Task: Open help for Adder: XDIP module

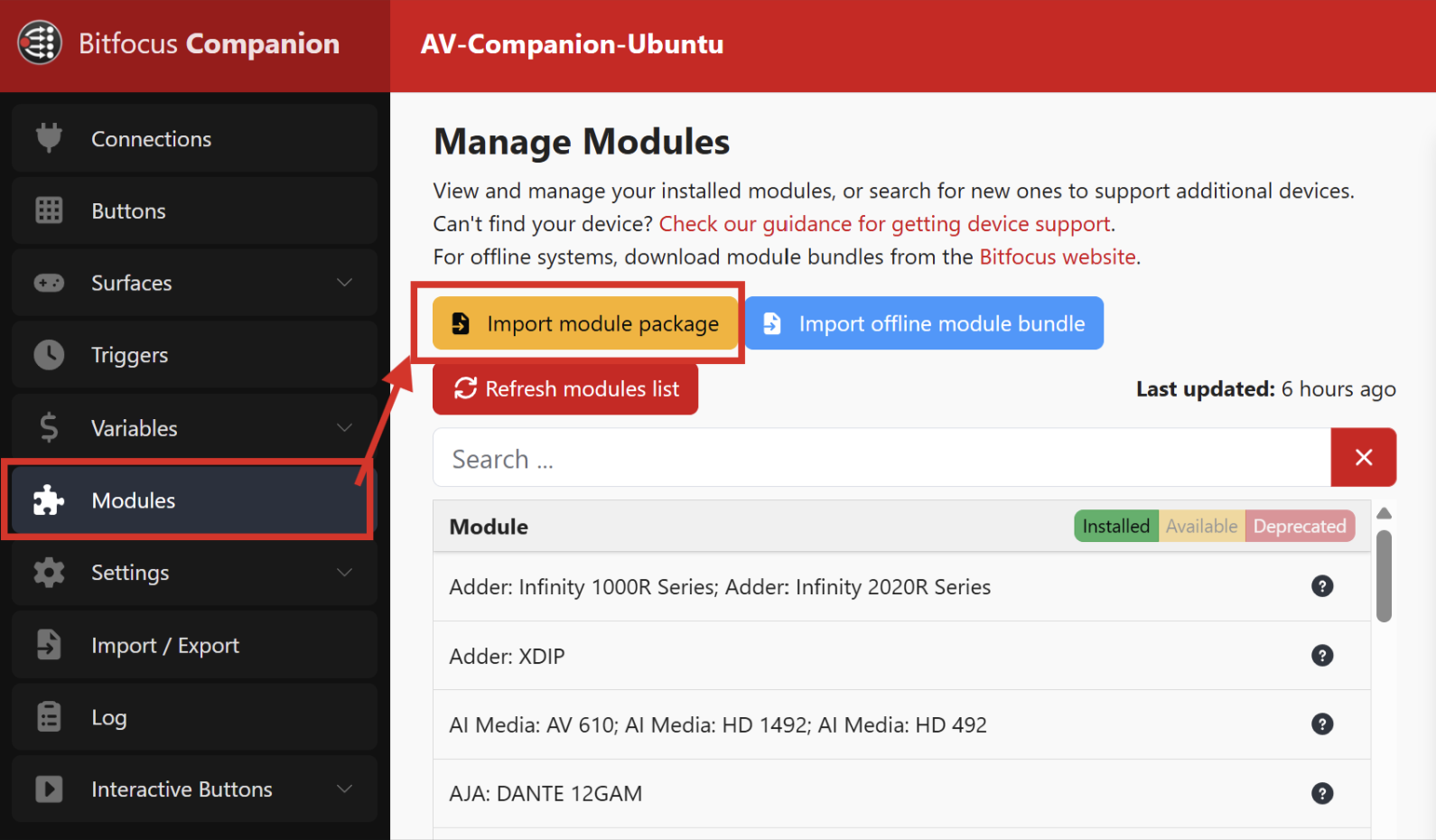Action: pyautogui.click(x=1322, y=656)
